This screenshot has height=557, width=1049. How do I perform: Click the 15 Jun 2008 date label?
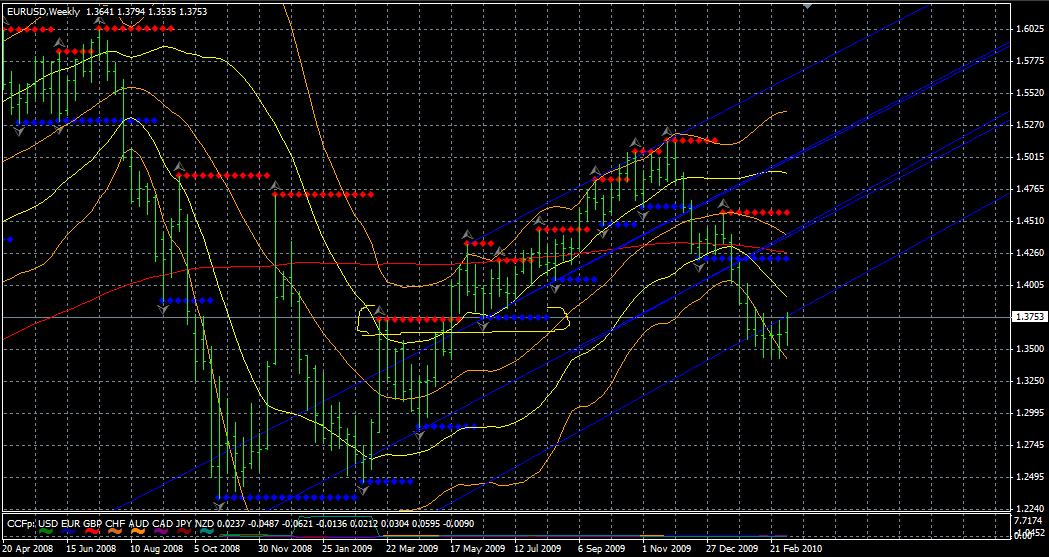pos(91,548)
